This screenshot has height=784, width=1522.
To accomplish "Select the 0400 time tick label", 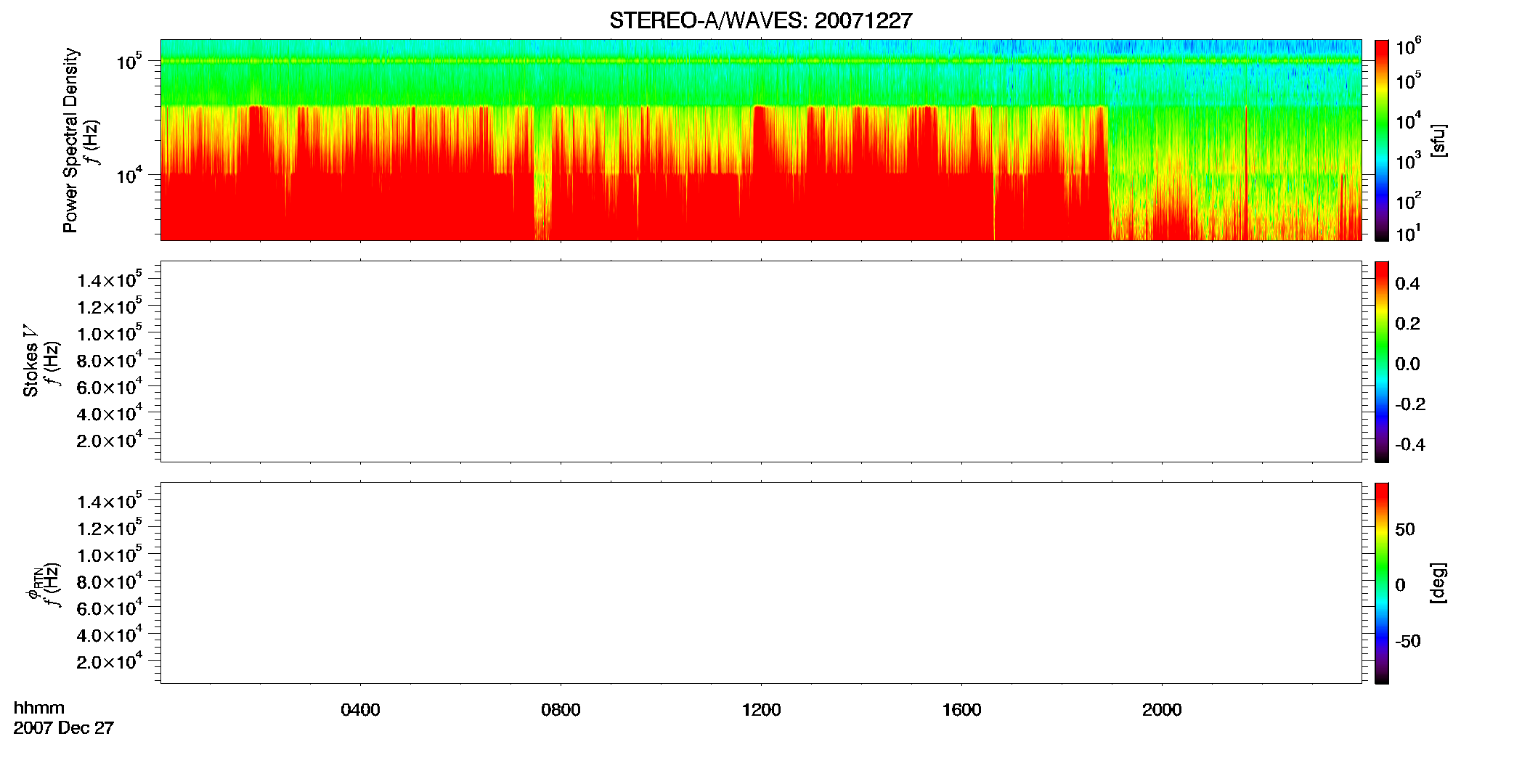I will pos(360,710).
